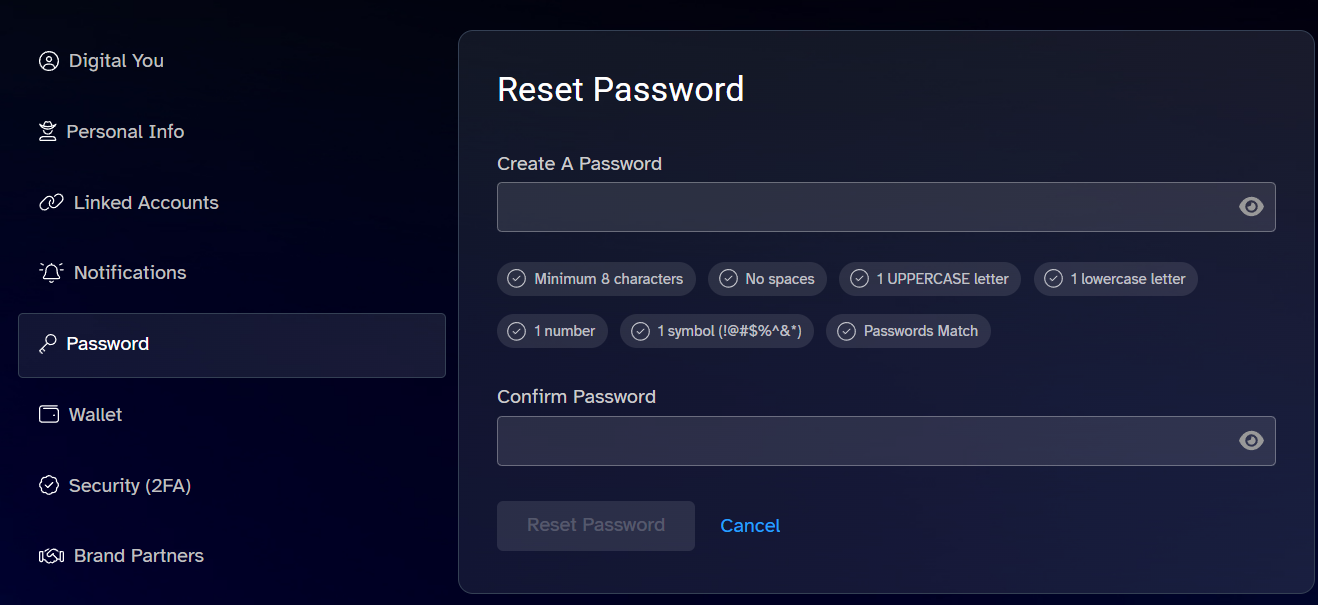Screen dimensions: 1318x605
Task: Click the Passwords Match requirement chip
Action: (908, 331)
